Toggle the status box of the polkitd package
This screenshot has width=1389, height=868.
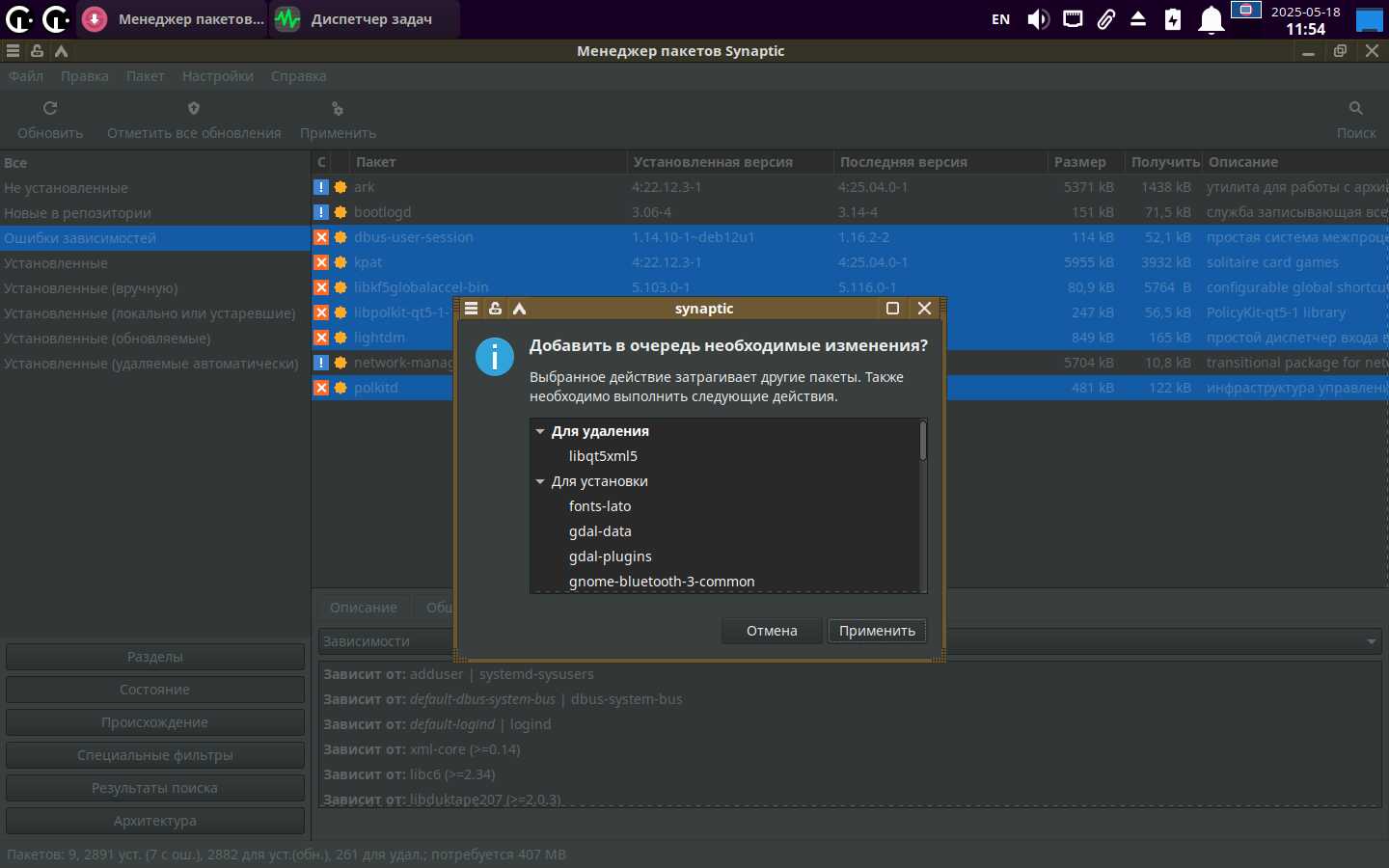click(x=321, y=388)
